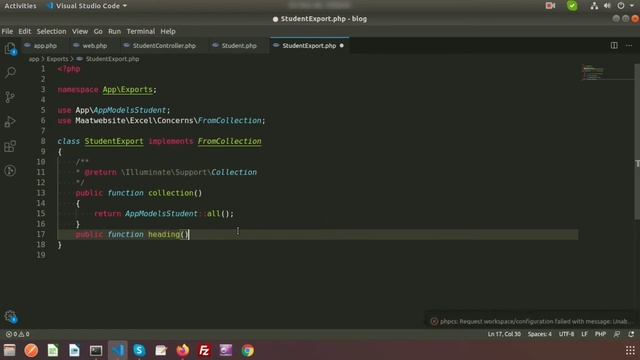Viewport: 640px width, 360px height.
Task: Click phpcs error notification message
Action: pos(532,321)
